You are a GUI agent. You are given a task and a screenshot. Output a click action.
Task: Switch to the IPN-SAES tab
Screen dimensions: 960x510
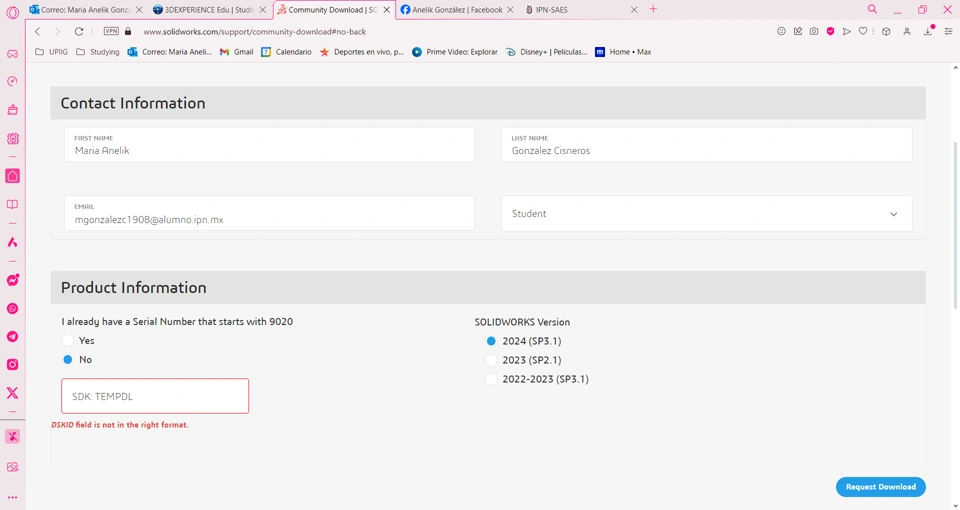point(580,10)
